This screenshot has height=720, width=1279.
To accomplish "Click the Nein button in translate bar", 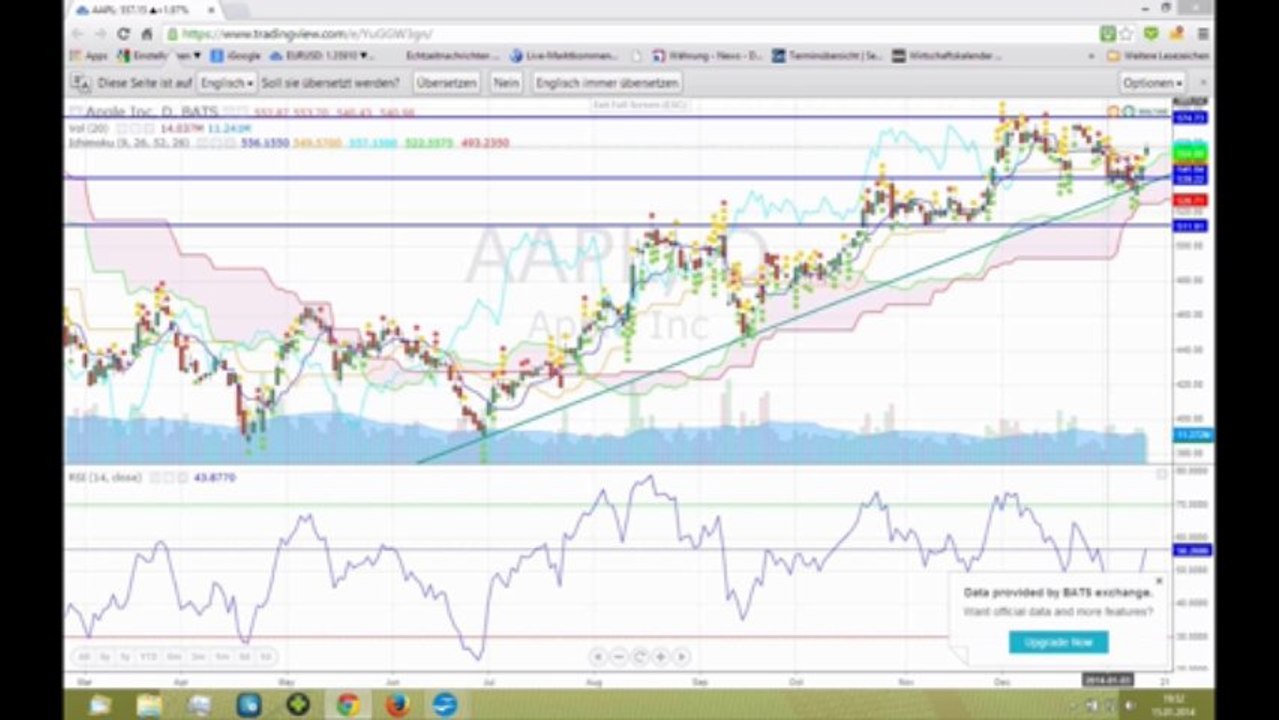I will (x=506, y=83).
